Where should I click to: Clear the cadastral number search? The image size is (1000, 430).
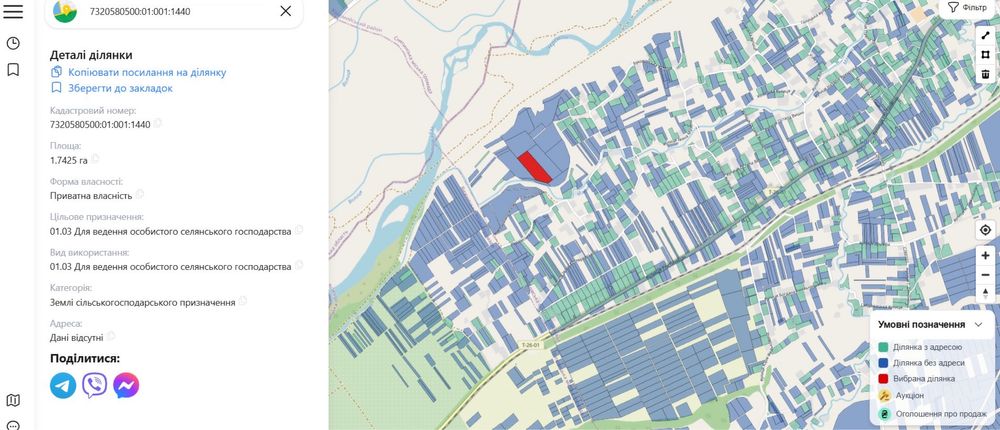coord(286,11)
